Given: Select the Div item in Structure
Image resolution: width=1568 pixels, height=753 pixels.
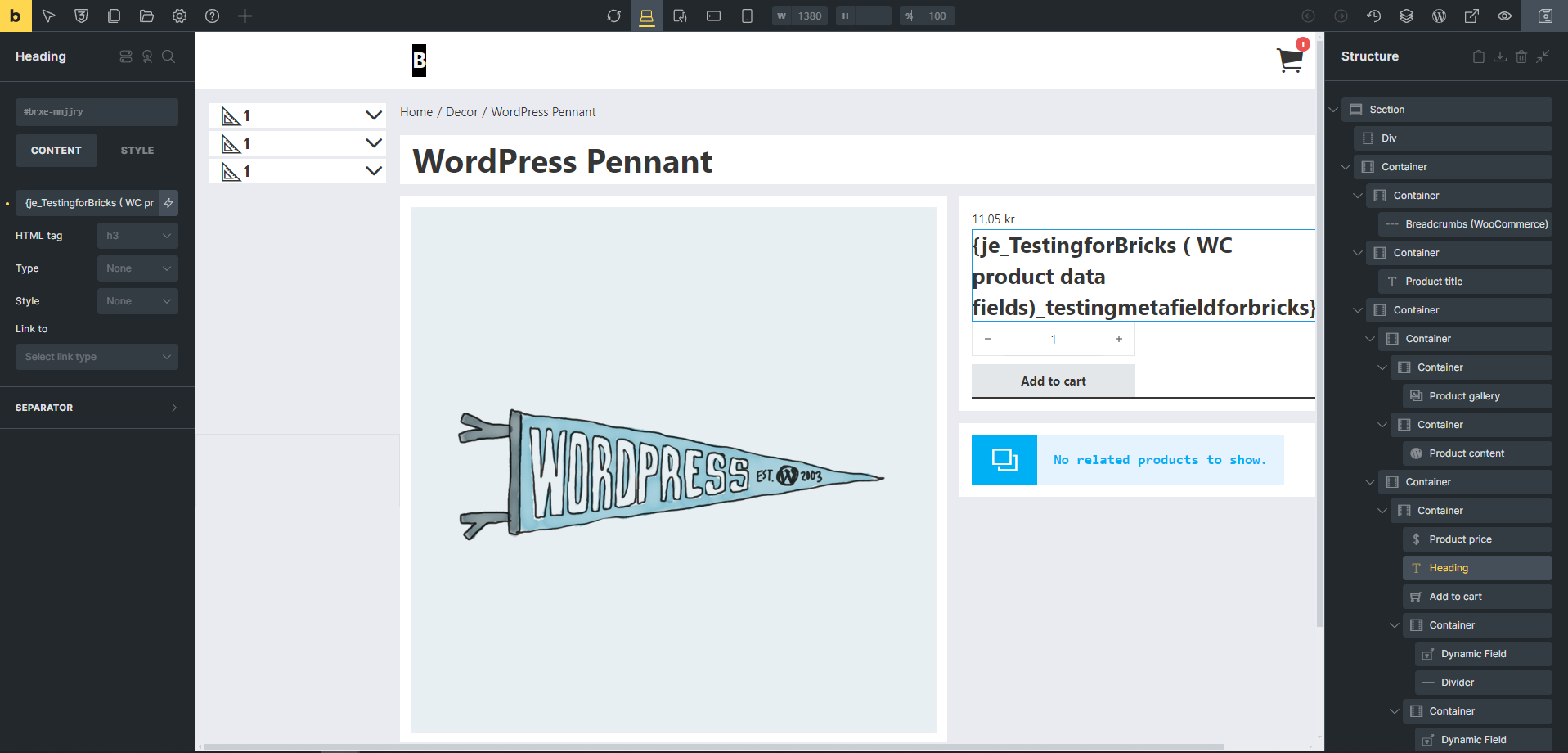Looking at the screenshot, I should coord(1453,138).
